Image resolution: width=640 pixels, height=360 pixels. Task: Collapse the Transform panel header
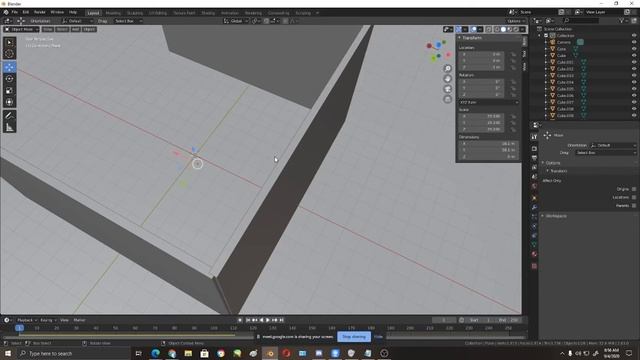click(488, 38)
